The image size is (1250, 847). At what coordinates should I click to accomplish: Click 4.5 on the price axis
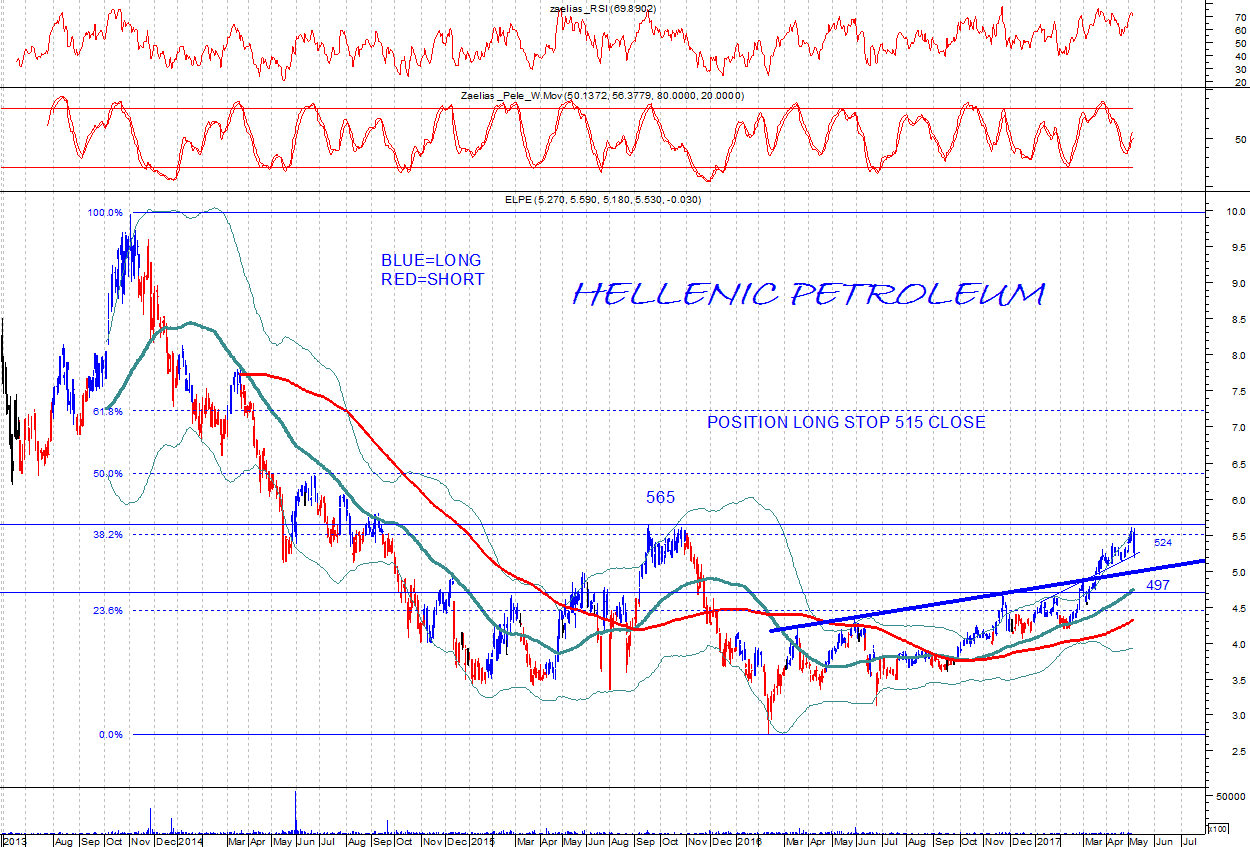(1237, 609)
